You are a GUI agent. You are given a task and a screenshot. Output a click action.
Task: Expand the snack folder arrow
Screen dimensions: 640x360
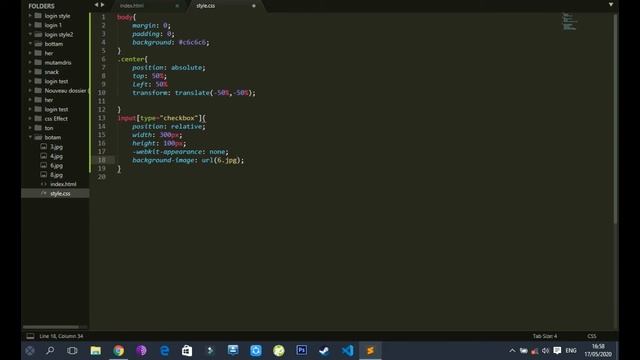tap(30, 72)
